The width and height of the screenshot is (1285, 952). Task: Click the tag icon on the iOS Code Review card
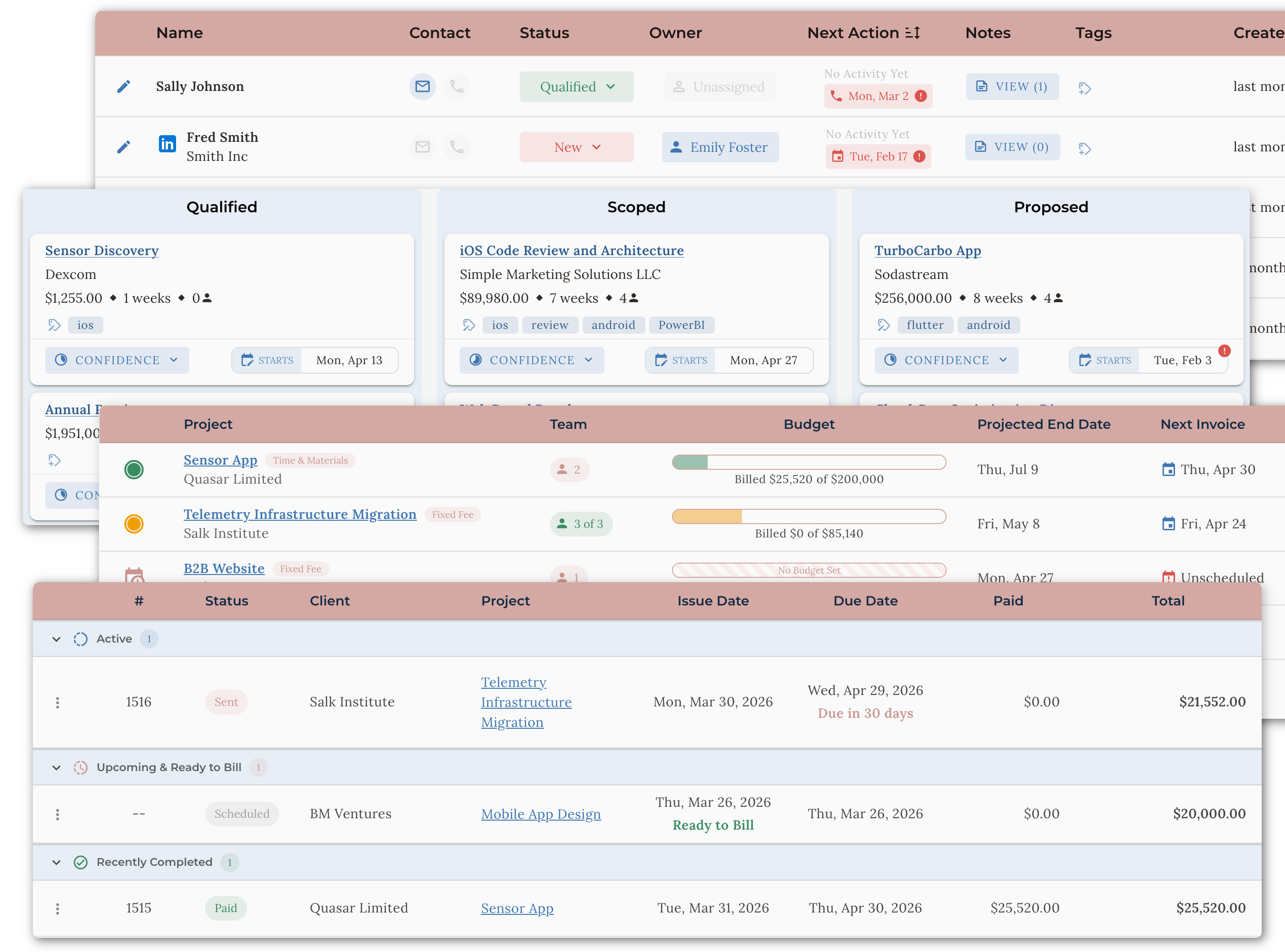point(469,325)
